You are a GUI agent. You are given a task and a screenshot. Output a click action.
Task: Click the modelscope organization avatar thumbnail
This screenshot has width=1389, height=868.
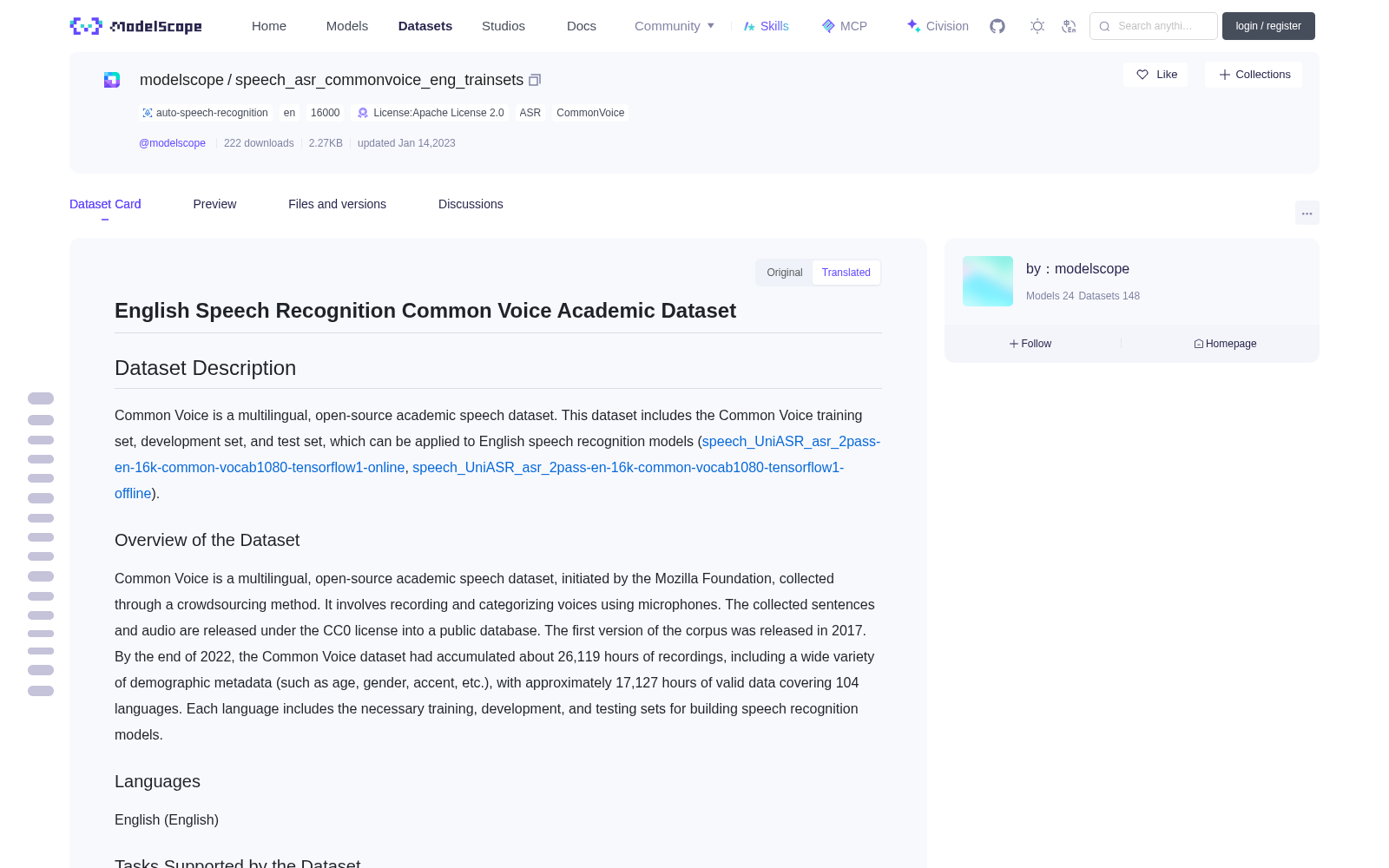tap(988, 281)
